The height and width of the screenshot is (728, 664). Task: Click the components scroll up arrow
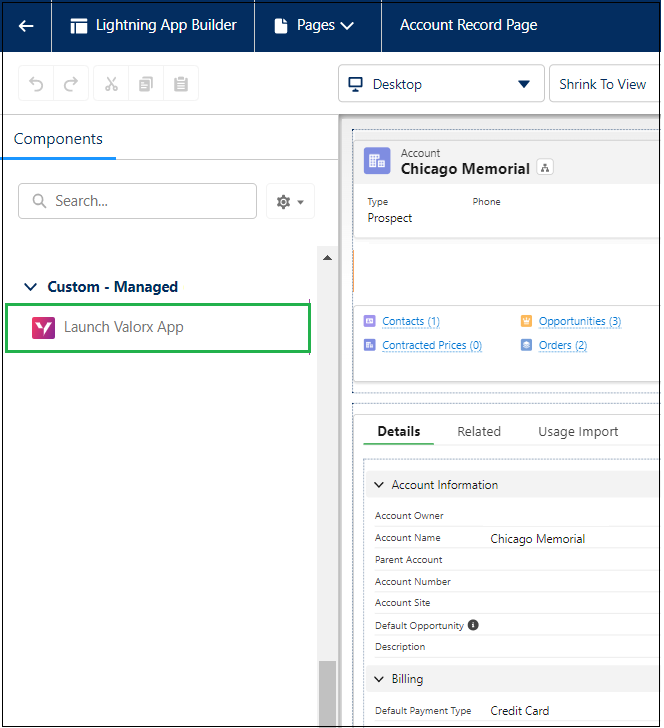click(x=327, y=258)
